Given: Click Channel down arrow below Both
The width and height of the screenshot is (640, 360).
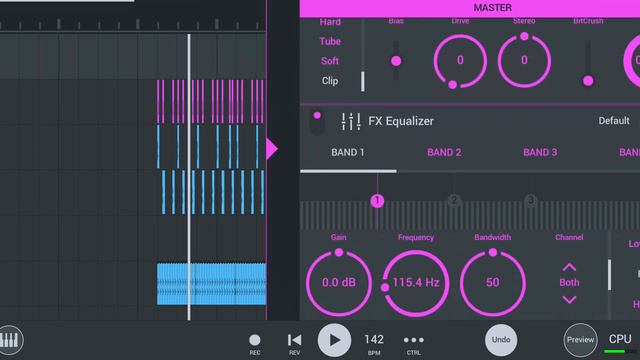Looking at the screenshot, I should [569, 300].
